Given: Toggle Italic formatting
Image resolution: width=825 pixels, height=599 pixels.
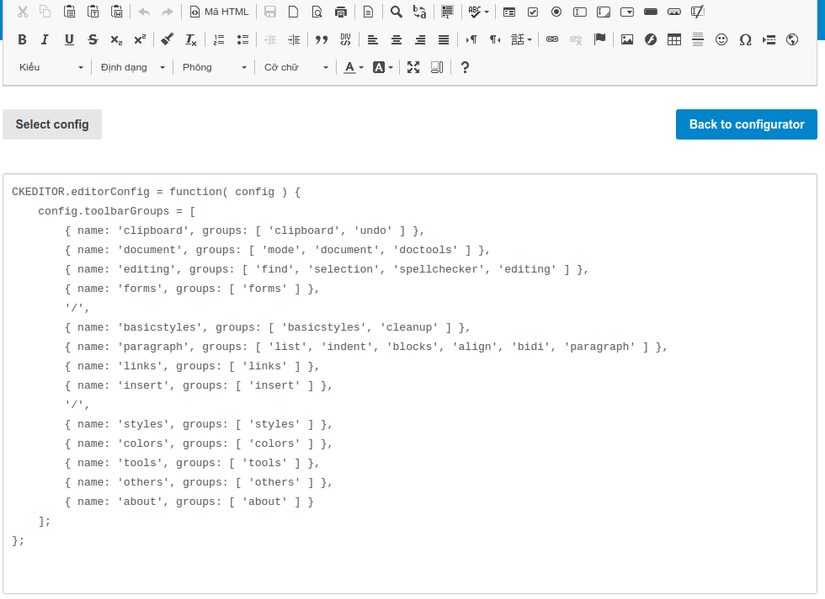Looking at the screenshot, I should point(45,39).
